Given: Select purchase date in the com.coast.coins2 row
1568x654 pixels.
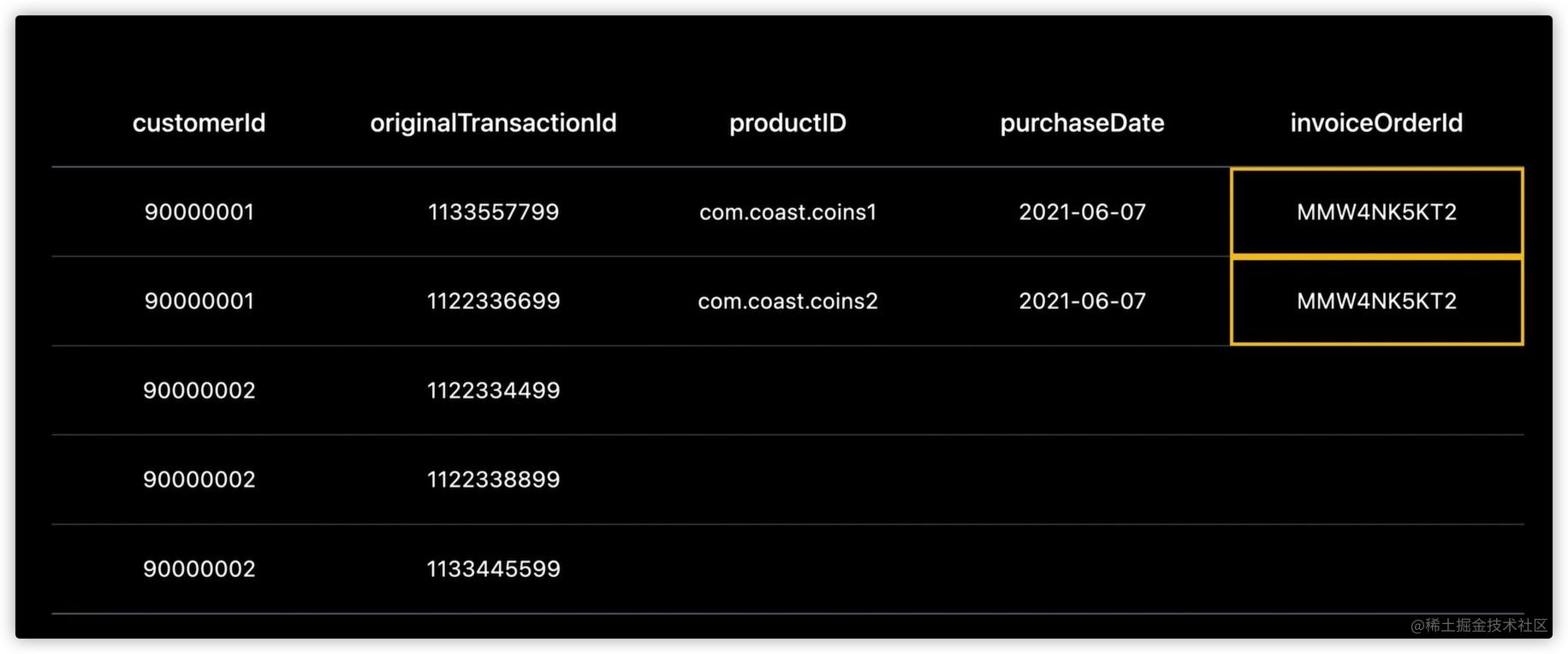Looking at the screenshot, I should (1082, 301).
